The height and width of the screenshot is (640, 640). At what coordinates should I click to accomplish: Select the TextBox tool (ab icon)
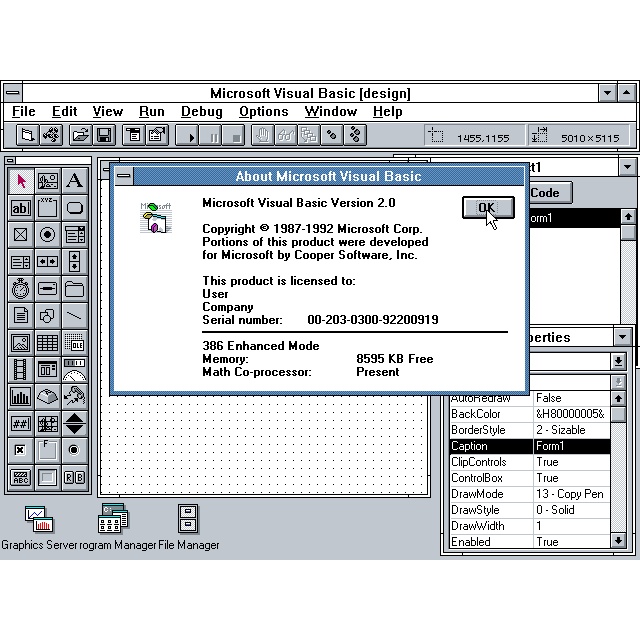pyautogui.click(x=21, y=208)
